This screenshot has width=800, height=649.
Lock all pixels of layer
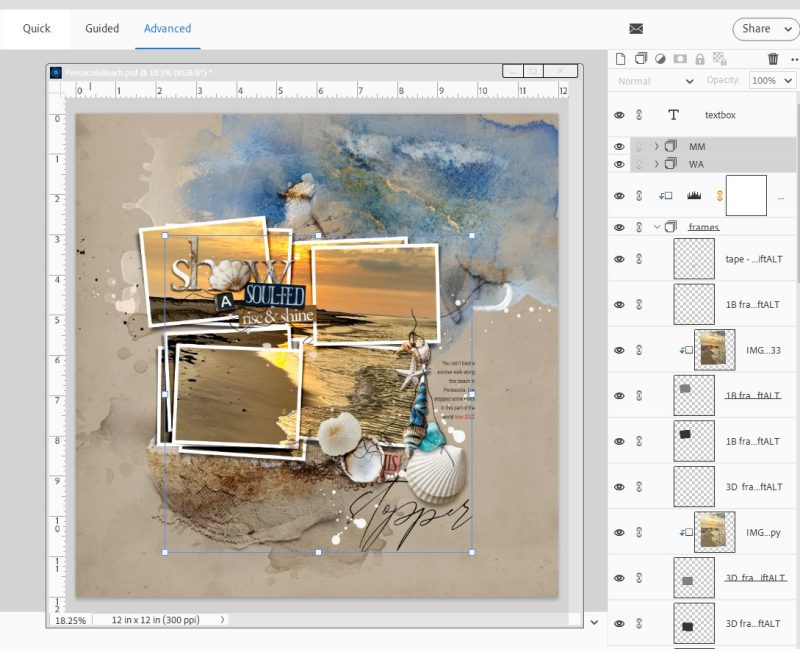tap(700, 59)
